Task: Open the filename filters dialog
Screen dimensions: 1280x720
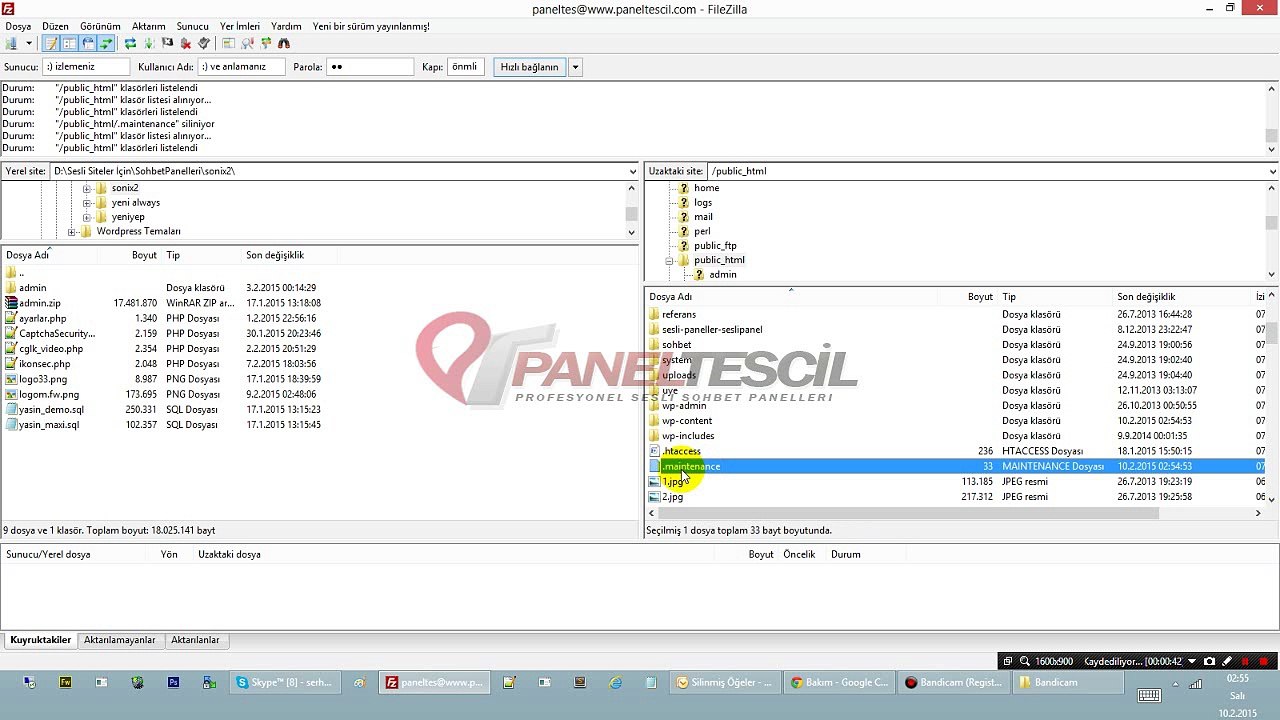Action: 229,43
